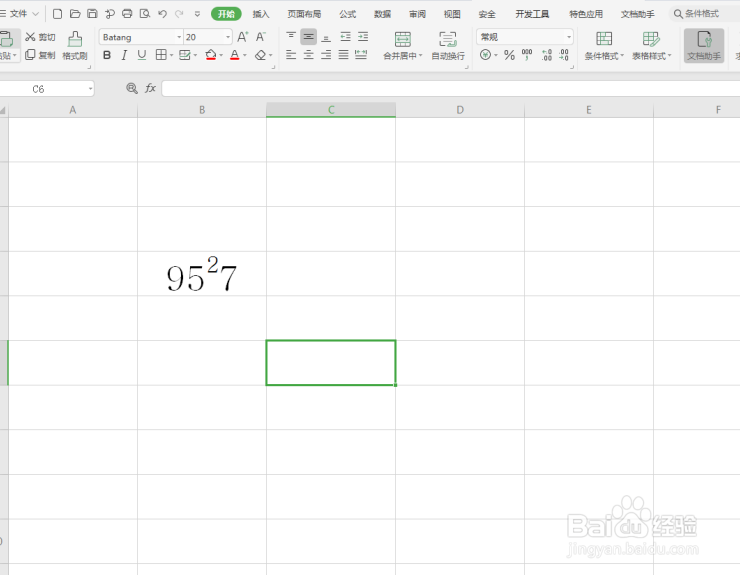Click the justify alignment icon
The width and height of the screenshot is (740, 575).
click(x=344, y=55)
